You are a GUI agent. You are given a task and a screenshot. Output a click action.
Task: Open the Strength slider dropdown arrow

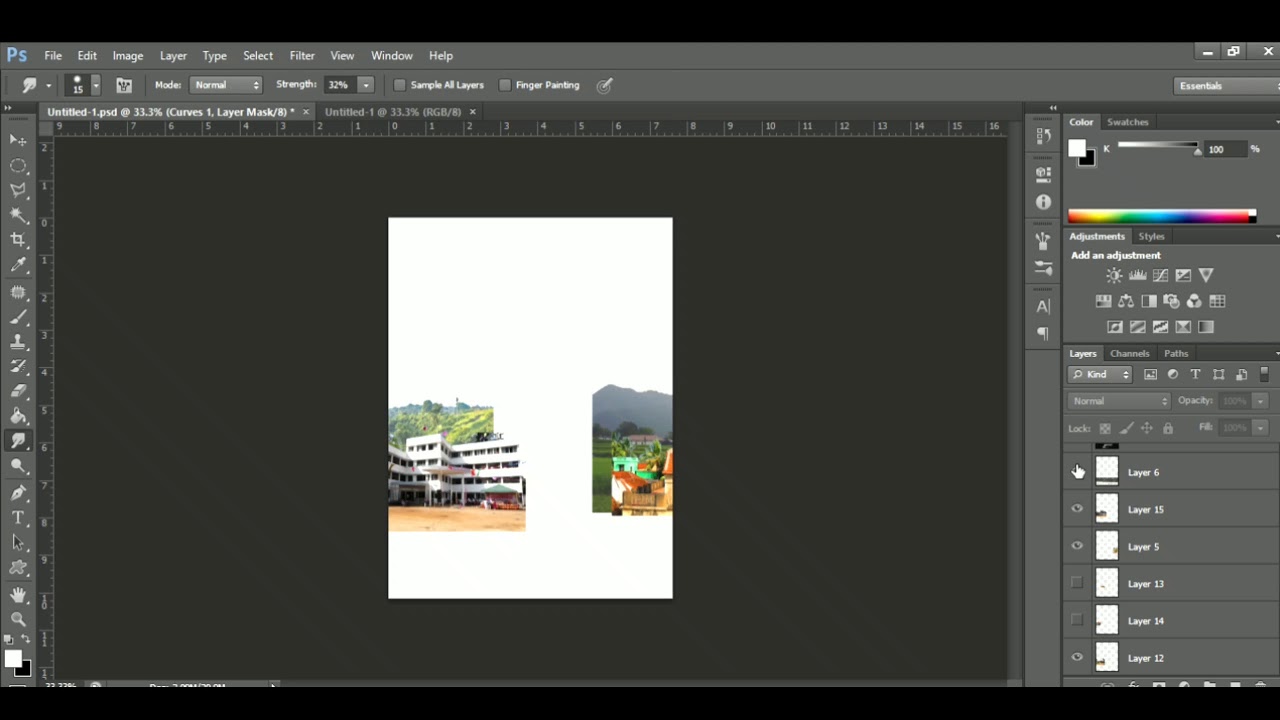(366, 85)
